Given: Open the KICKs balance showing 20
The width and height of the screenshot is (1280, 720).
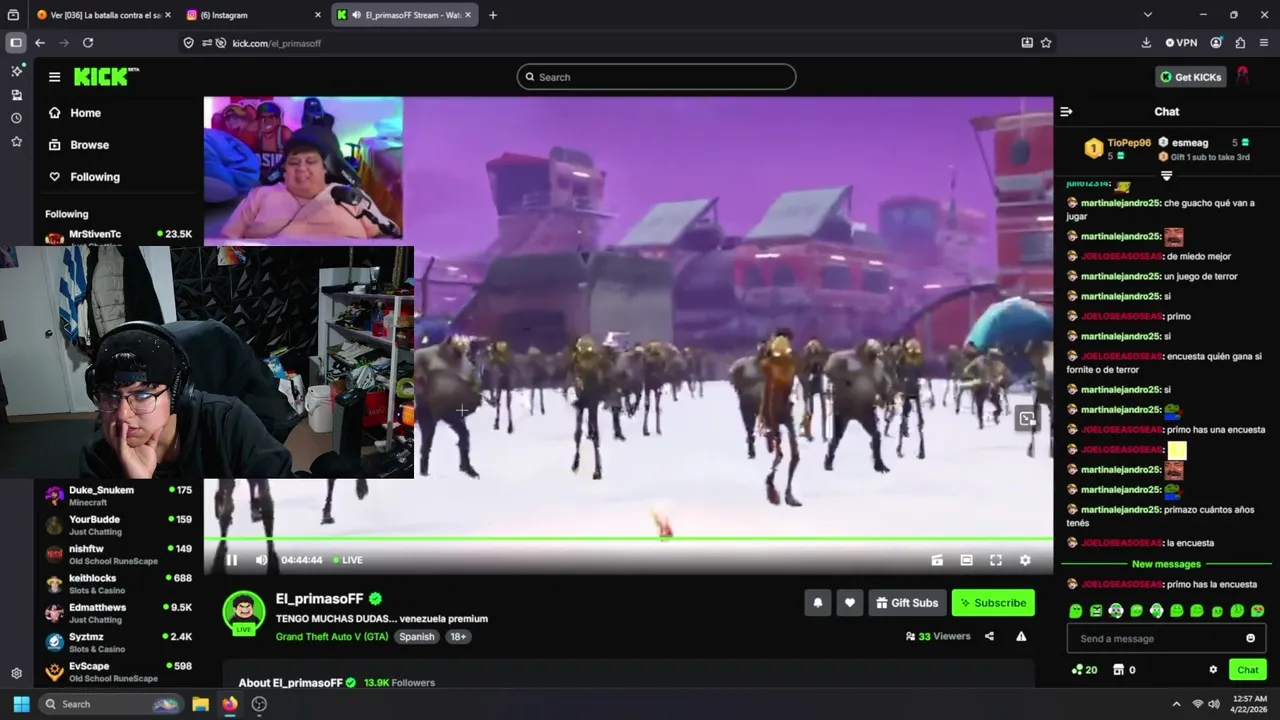Looking at the screenshot, I should click(x=1084, y=670).
